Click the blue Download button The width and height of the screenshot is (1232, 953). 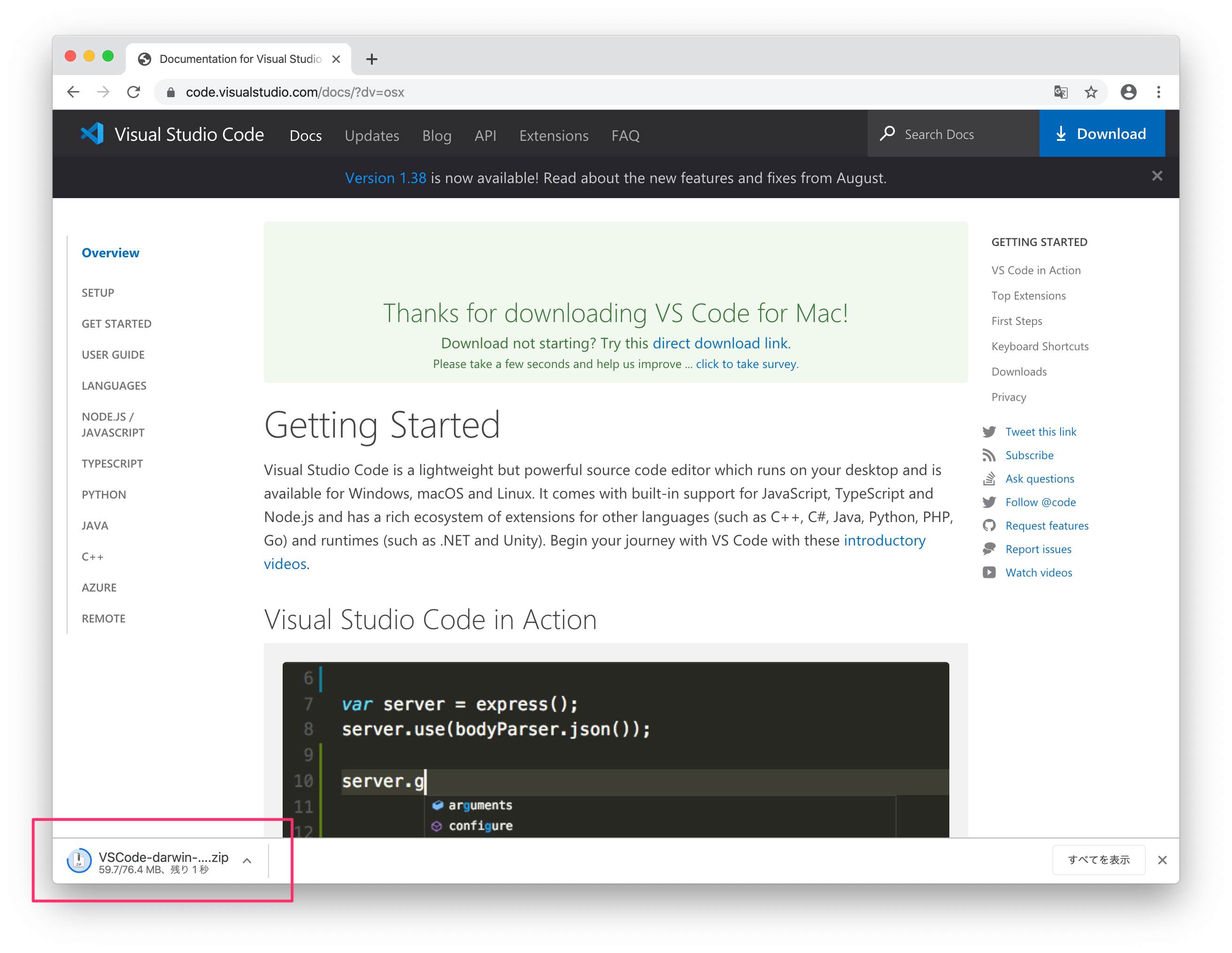pos(1101,134)
